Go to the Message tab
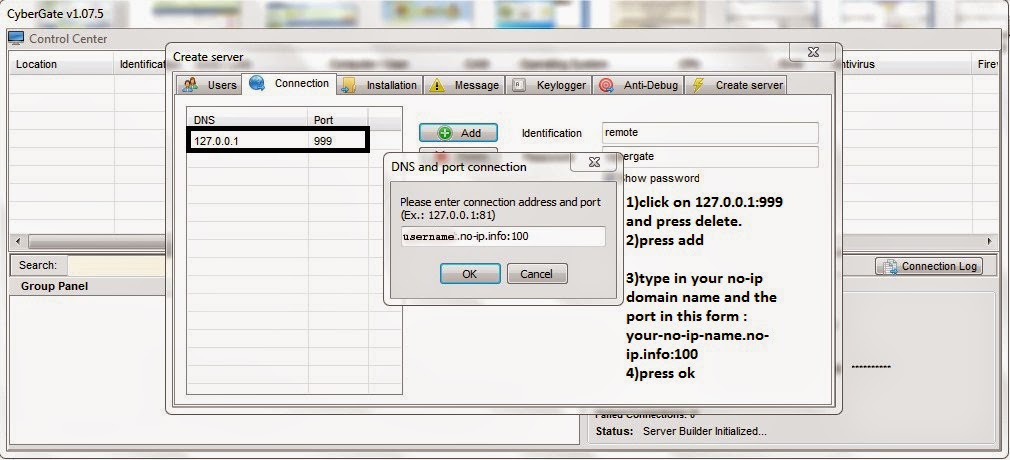 click(464, 85)
